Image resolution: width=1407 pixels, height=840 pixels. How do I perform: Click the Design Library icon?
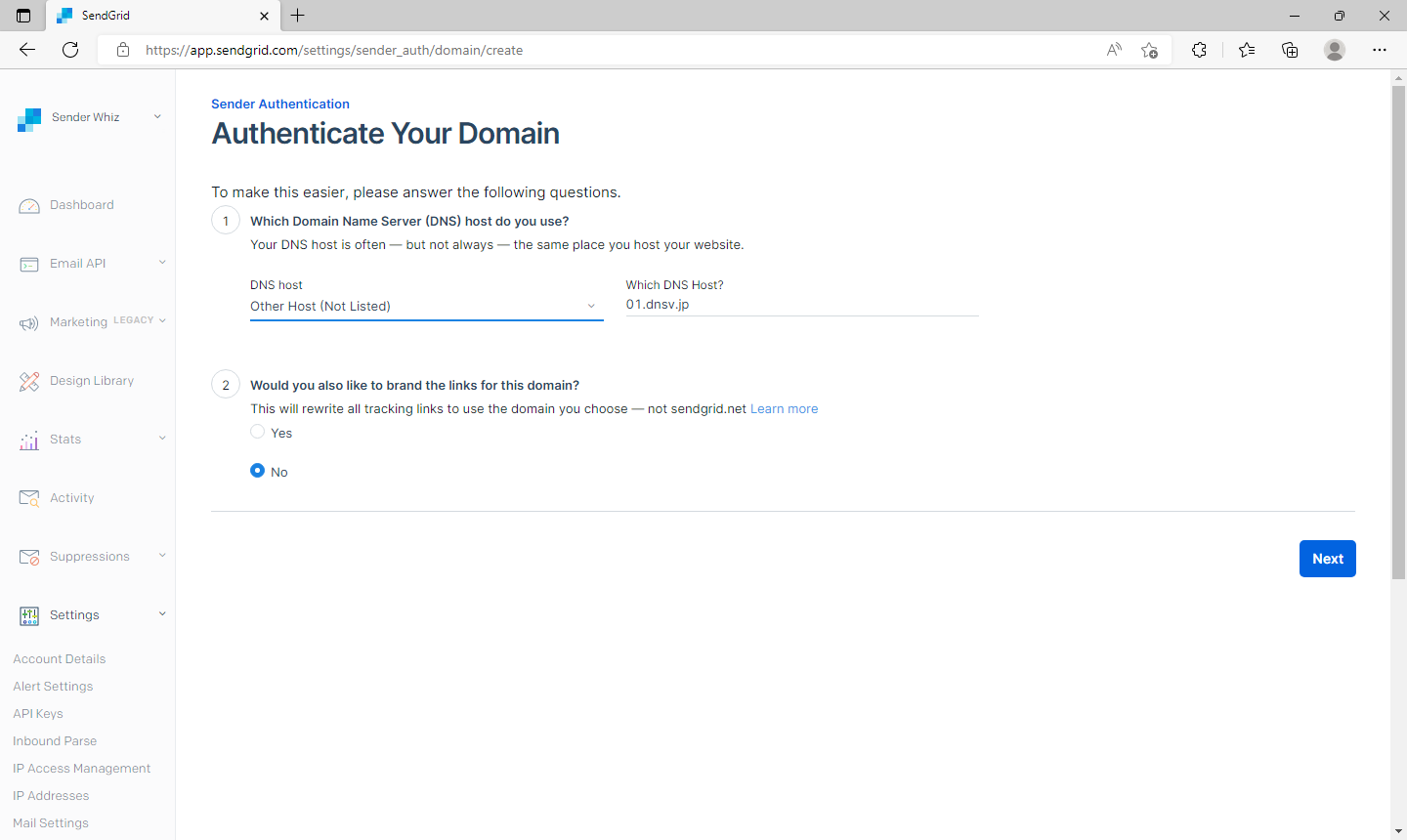29,382
